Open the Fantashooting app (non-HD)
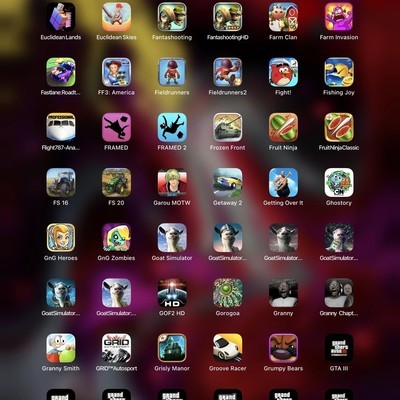400x400 pixels. coord(172,17)
